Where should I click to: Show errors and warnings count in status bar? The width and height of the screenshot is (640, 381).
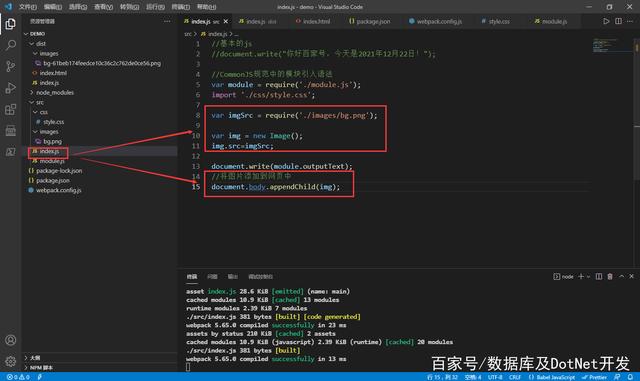point(18,377)
